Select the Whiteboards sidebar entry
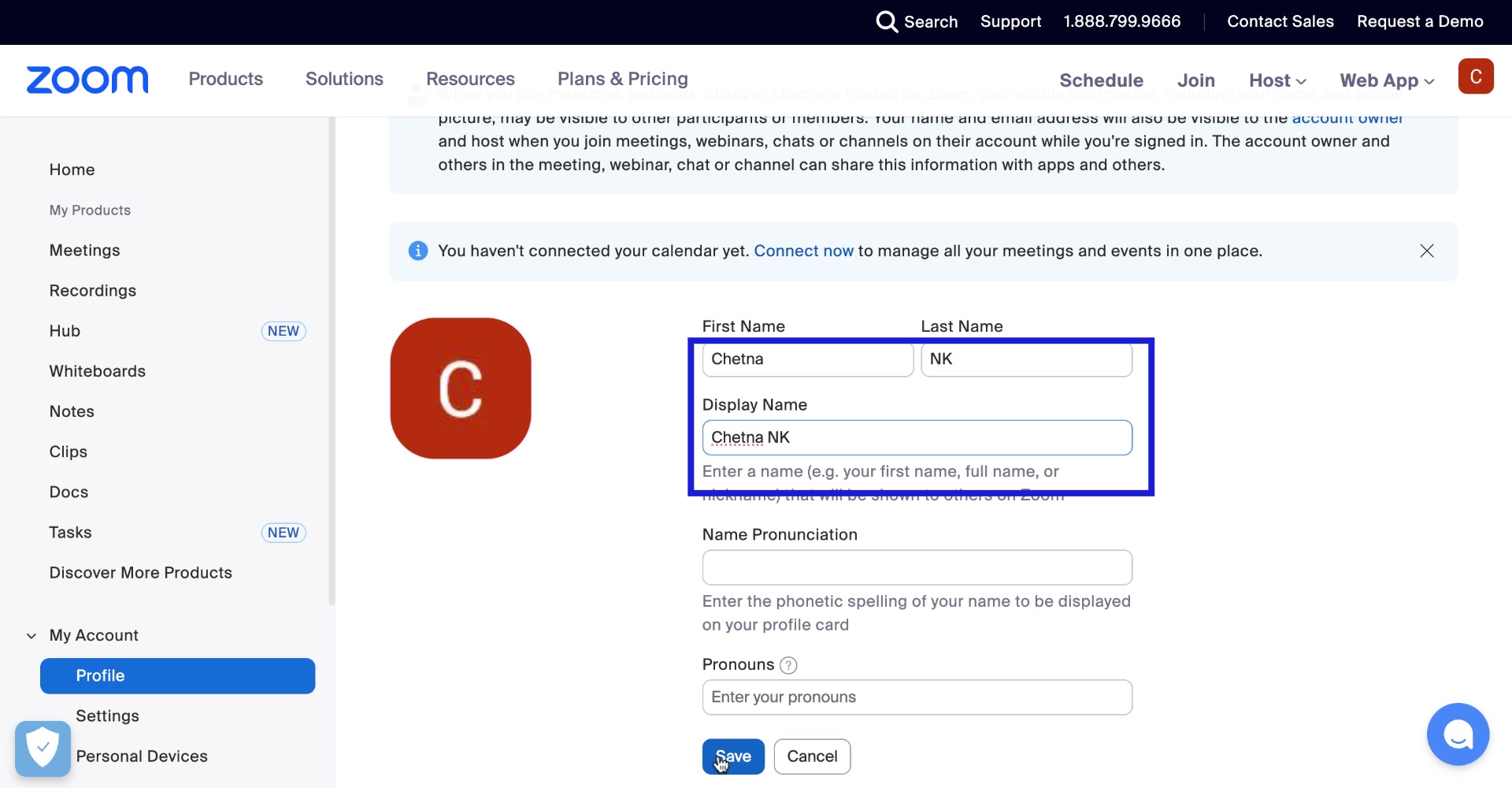 [97, 371]
